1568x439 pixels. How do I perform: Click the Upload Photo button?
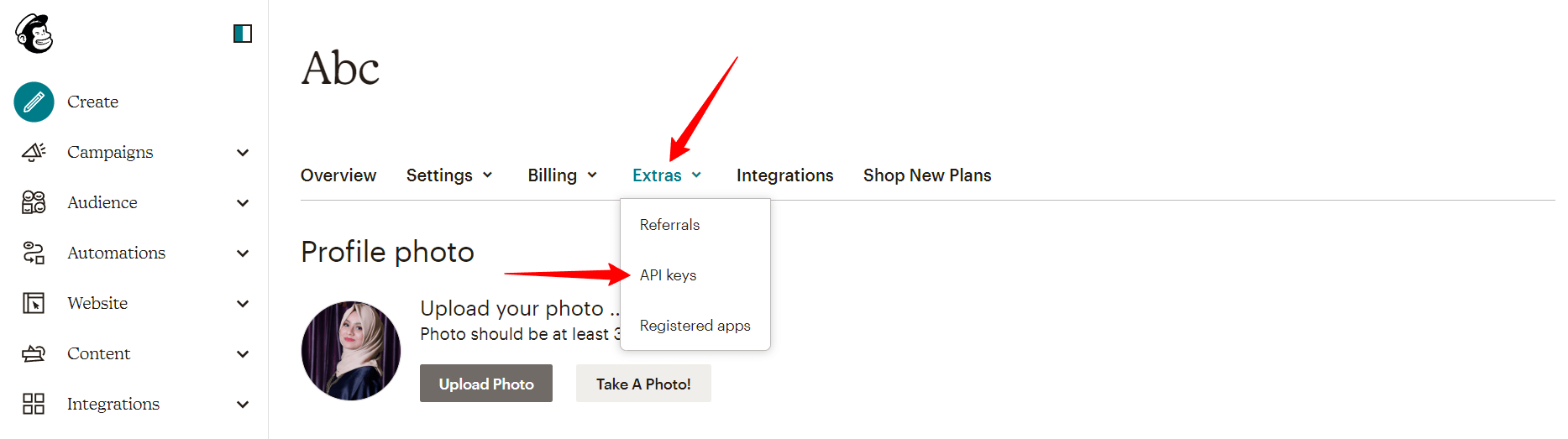[x=486, y=384]
